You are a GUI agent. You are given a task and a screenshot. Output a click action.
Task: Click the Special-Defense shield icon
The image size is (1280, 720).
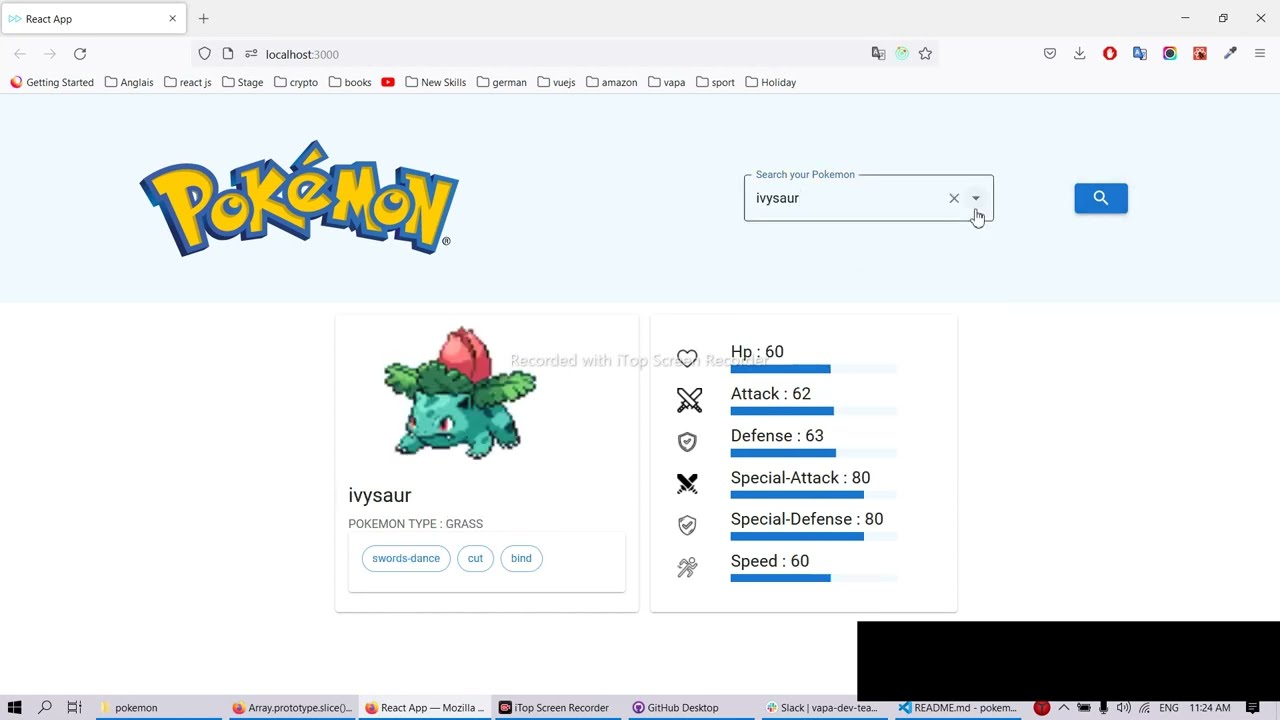coord(687,525)
